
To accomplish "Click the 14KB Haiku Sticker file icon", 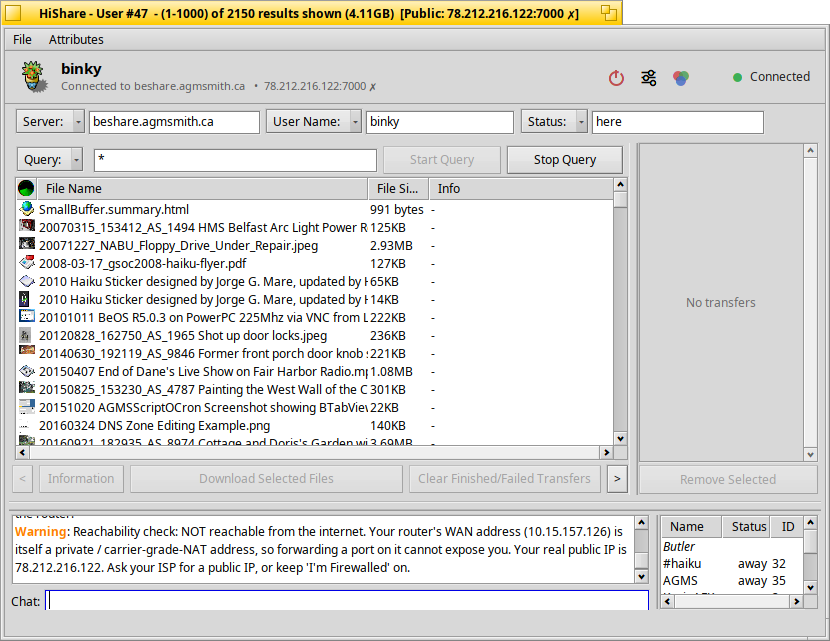I will [x=24, y=299].
